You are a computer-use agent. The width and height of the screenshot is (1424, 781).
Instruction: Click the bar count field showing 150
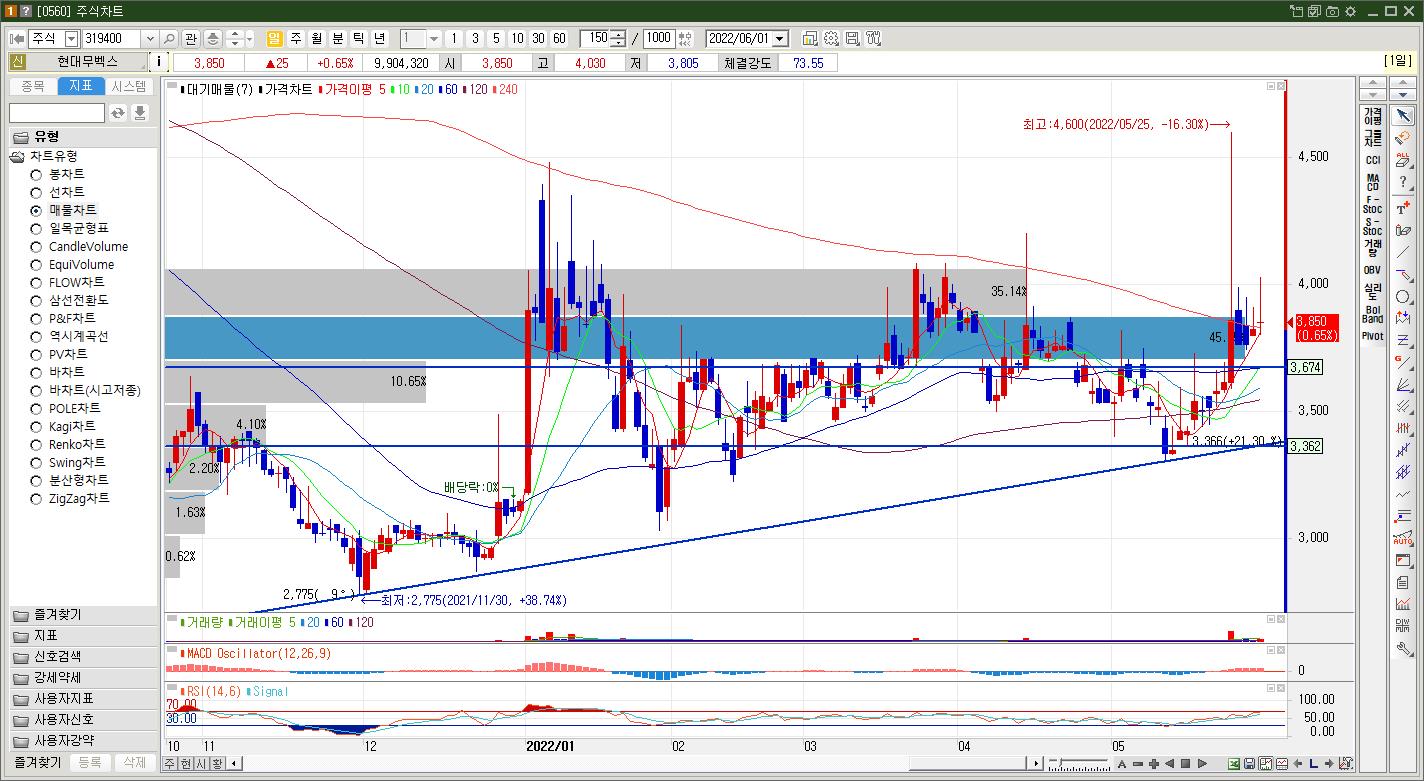[596, 38]
